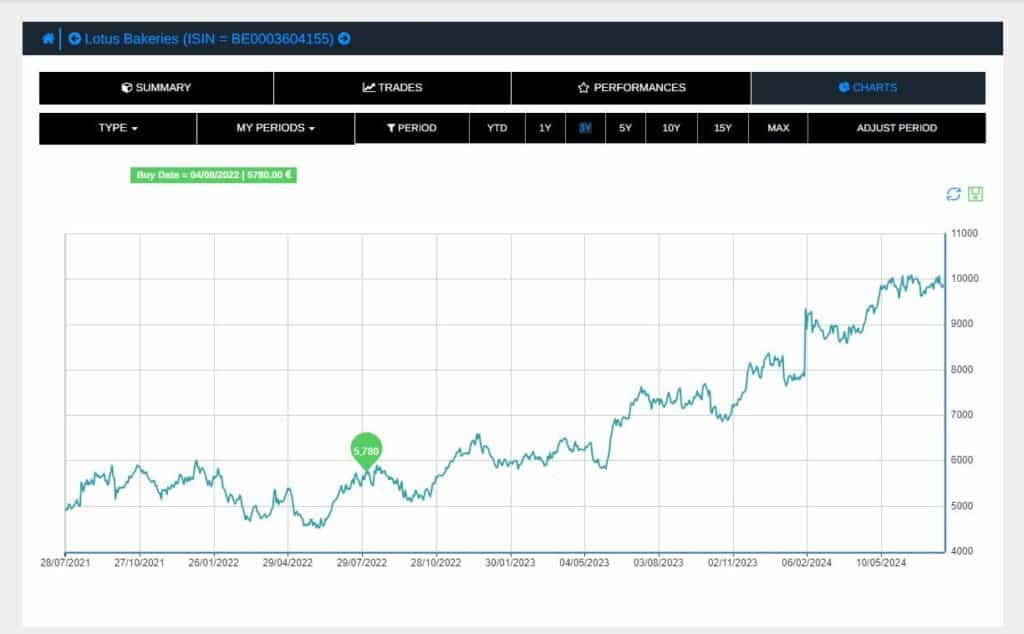Select the 10Y period option
The image size is (1024, 634).
coord(672,128)
